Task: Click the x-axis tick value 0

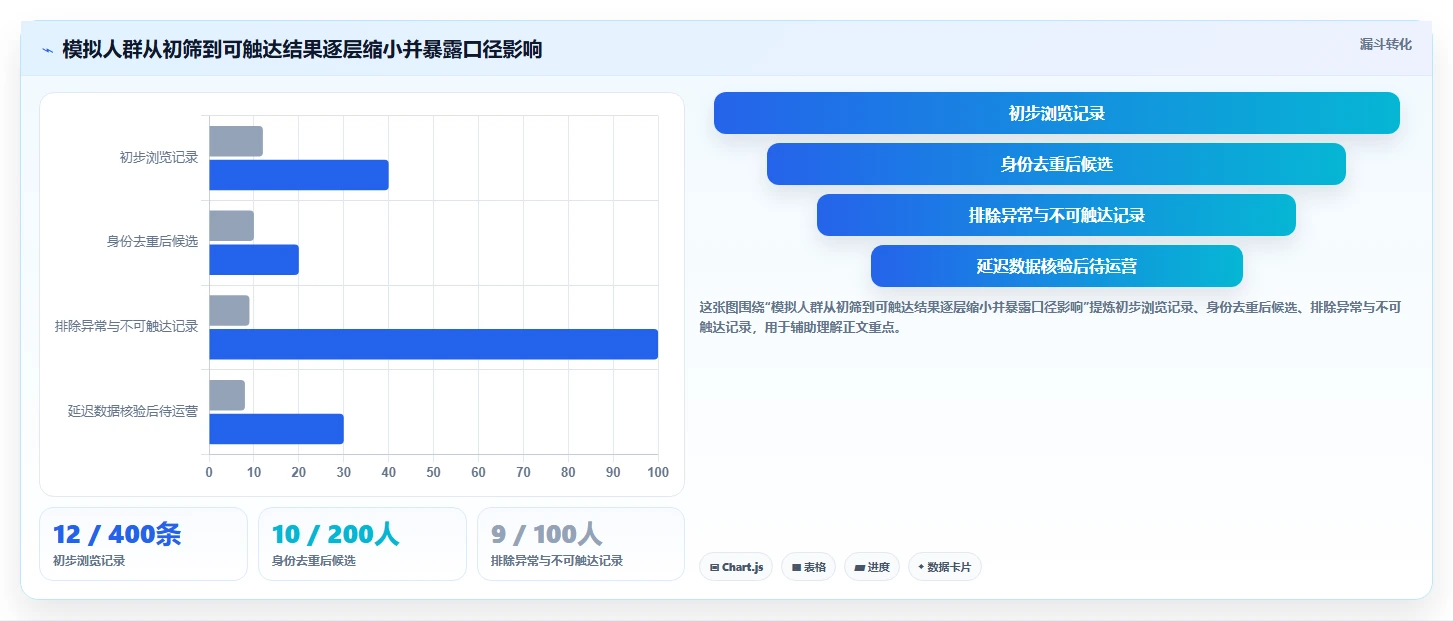Action: [x=209, y=473]
